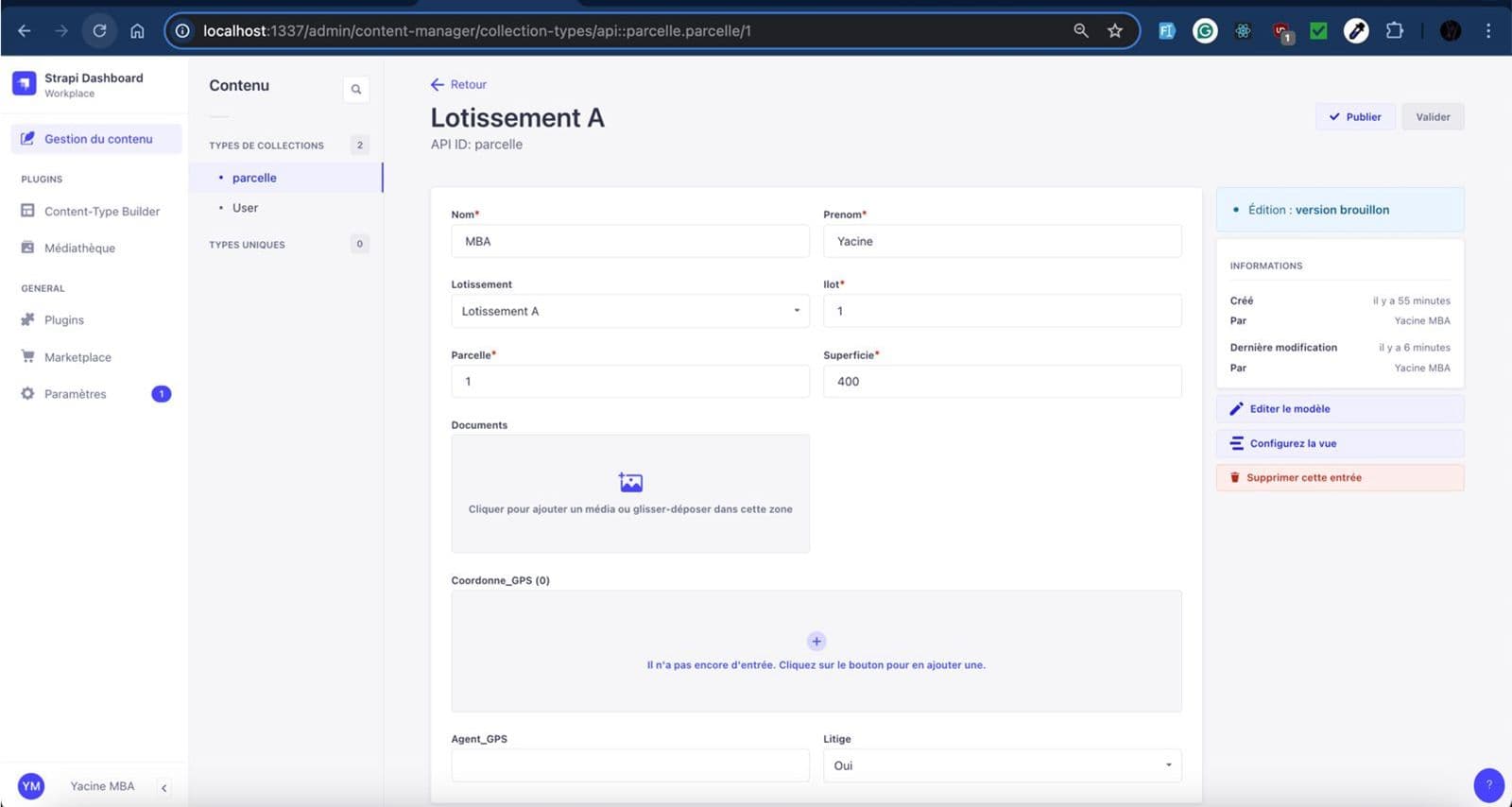The image size is (1512, 807).
Task: Select the User collection type
Action: click(245, 208)
